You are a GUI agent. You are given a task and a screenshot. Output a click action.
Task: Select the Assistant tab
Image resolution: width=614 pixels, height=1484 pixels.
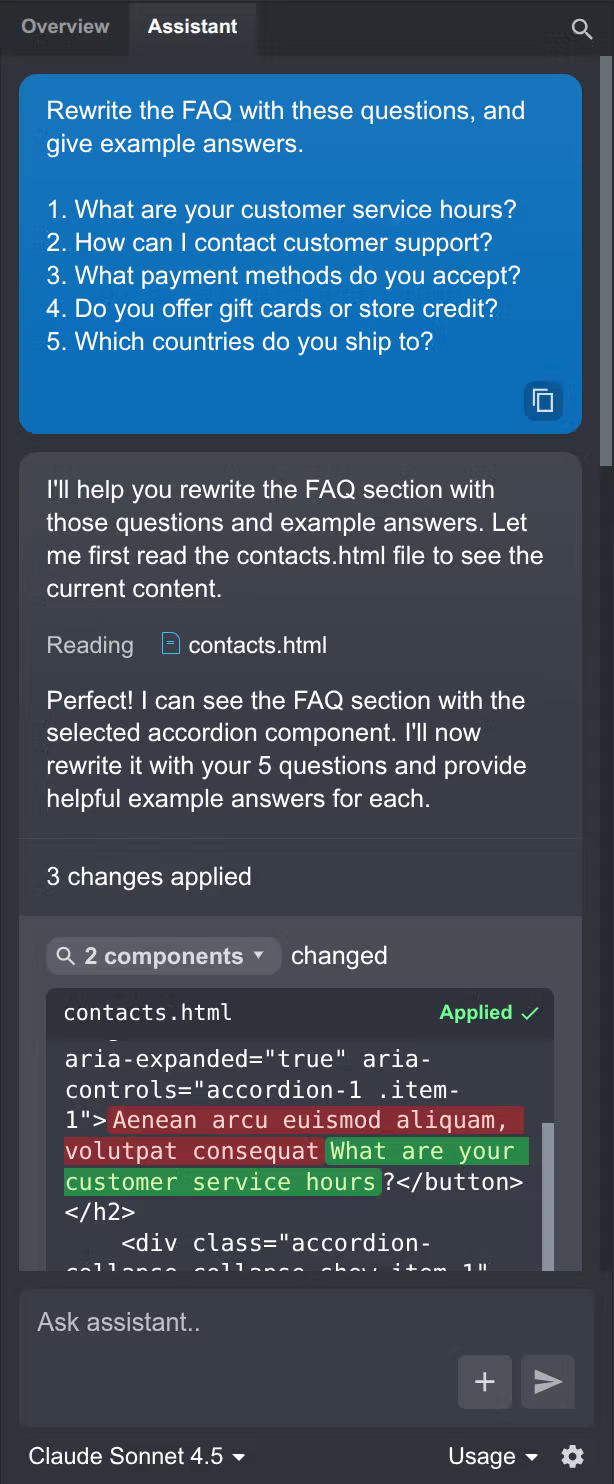192,27
